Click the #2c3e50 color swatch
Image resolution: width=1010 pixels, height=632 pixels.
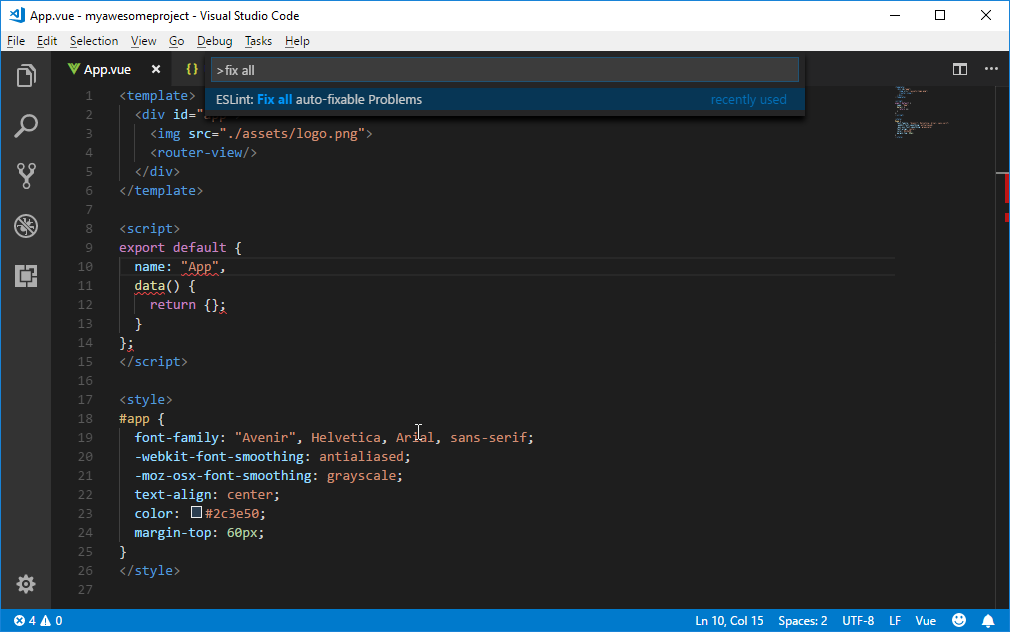(196, 512)
